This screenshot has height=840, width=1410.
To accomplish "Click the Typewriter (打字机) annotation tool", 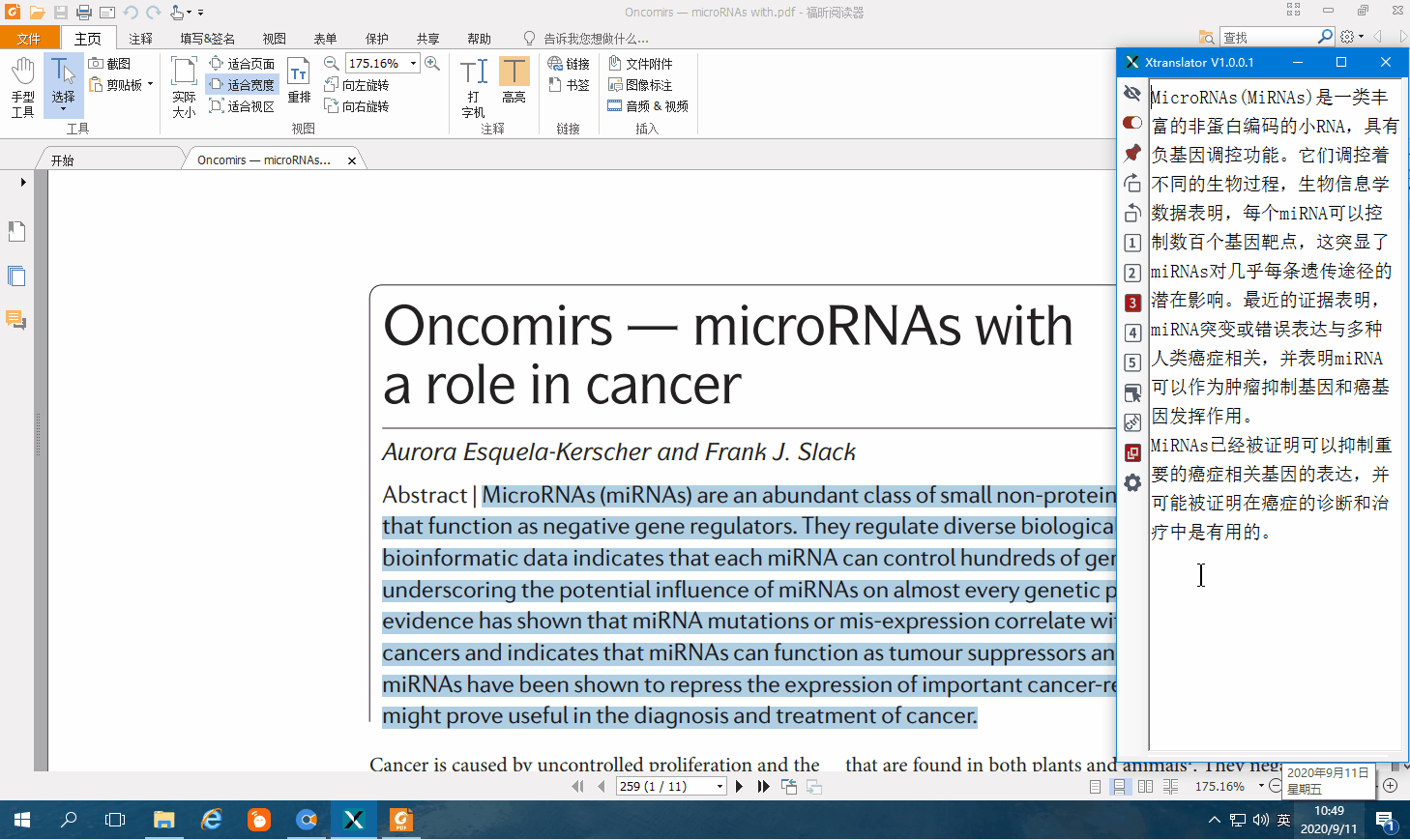I will pyautogui.click(x=473, y=86).
